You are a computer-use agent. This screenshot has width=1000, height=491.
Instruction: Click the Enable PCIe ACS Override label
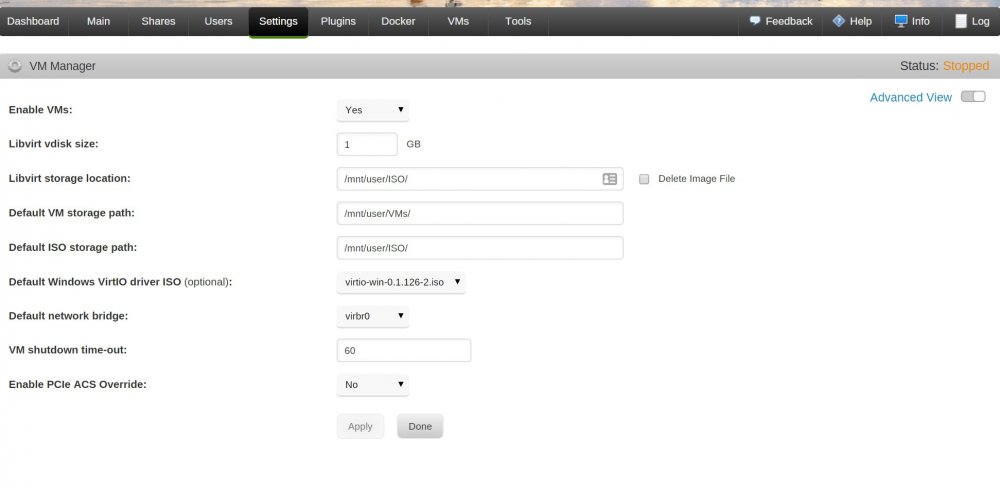point(77,385)
